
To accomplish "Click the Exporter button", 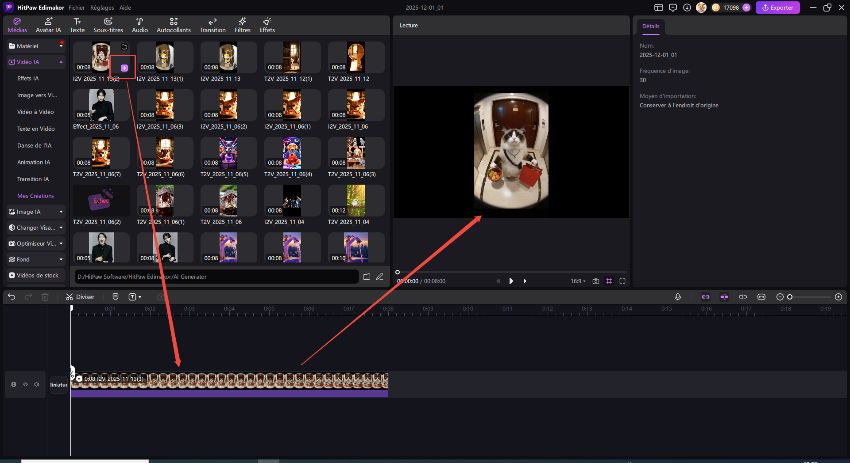I will pos(777,7).
